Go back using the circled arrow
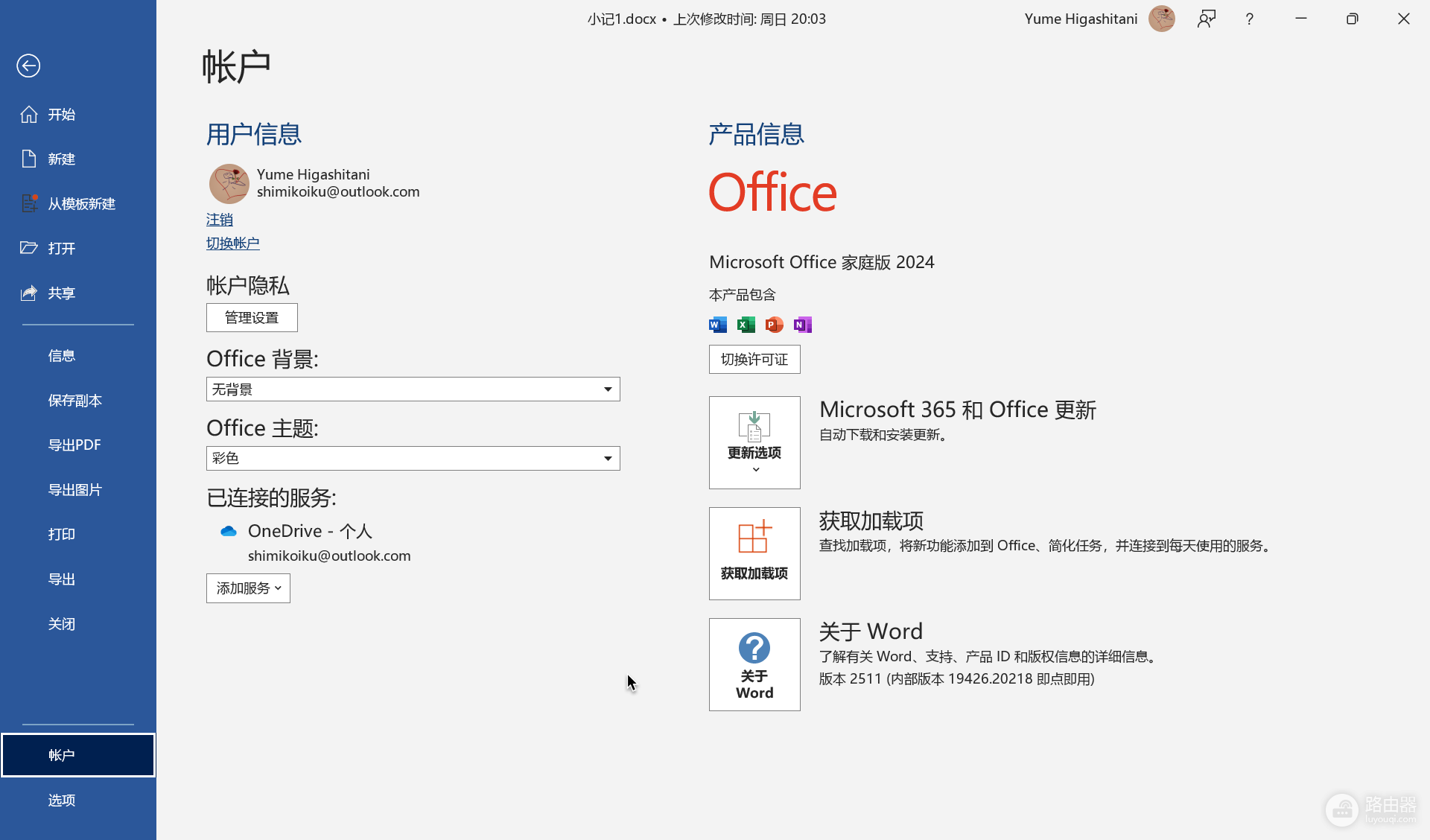This screenshot has height=840, width=1430. pyautogui.click(x=28, y=66)
